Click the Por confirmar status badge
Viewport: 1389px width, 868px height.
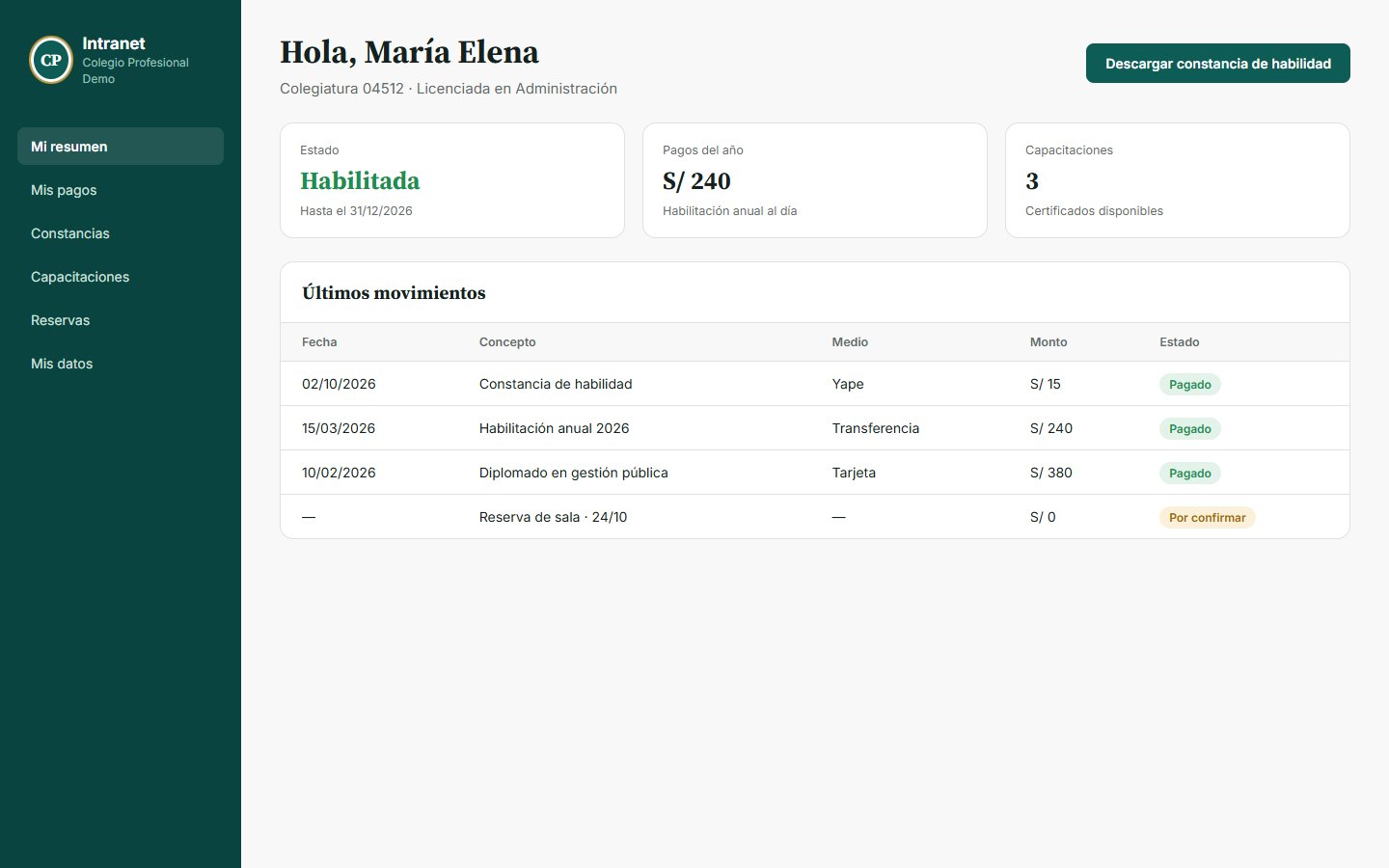point(1207,518)
